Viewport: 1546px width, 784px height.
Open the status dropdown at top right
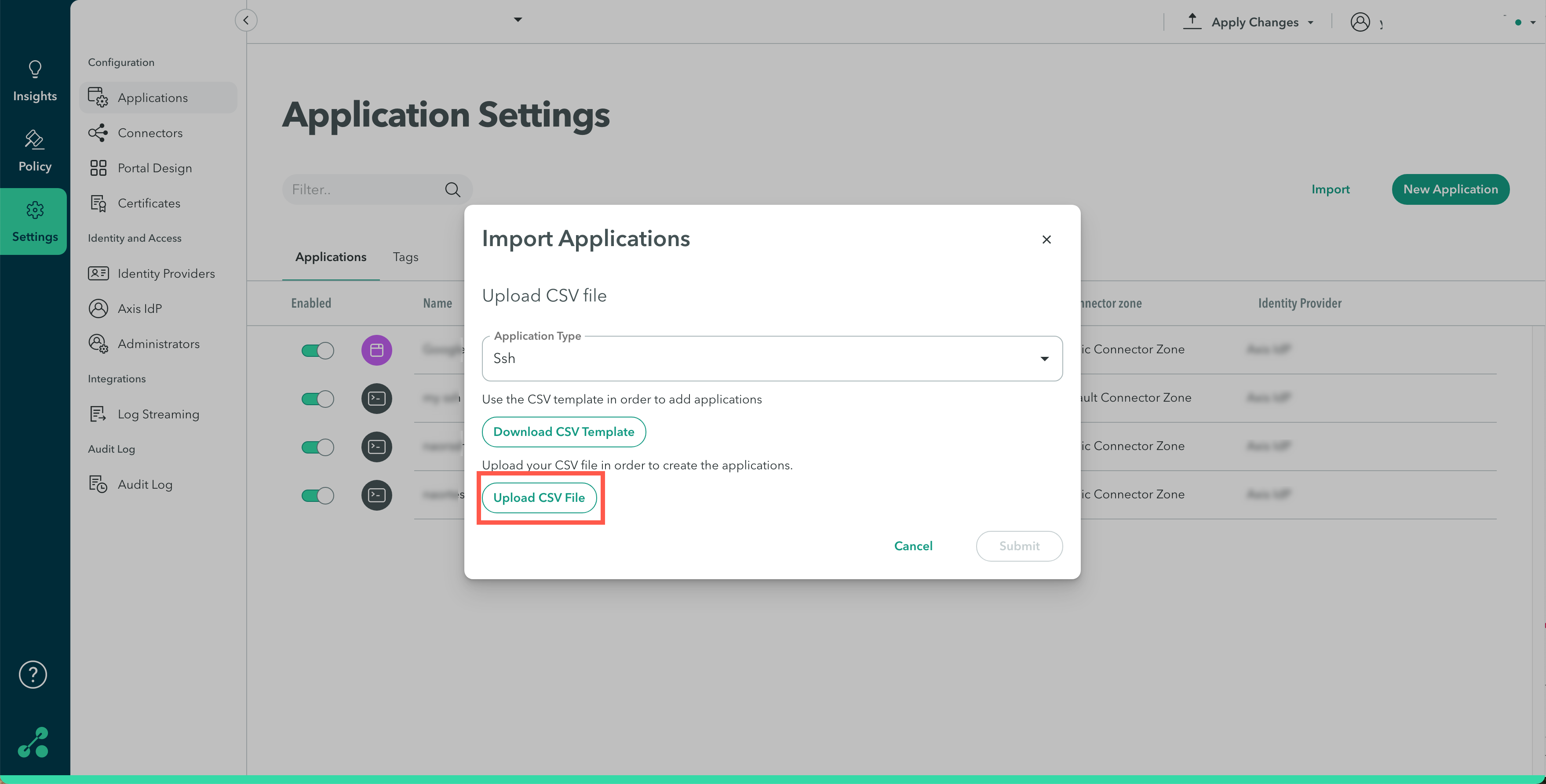pos(1533,23)
